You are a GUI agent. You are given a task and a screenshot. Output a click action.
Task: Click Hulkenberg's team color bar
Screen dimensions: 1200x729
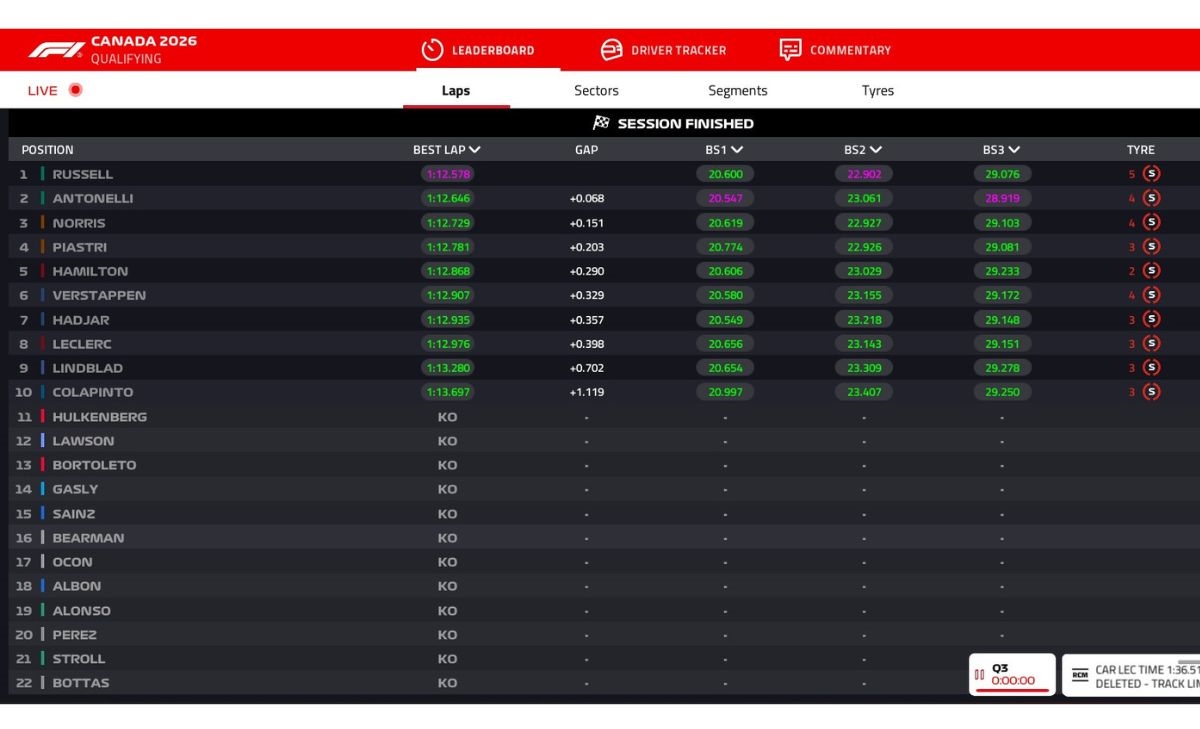[x=43, y=416]
